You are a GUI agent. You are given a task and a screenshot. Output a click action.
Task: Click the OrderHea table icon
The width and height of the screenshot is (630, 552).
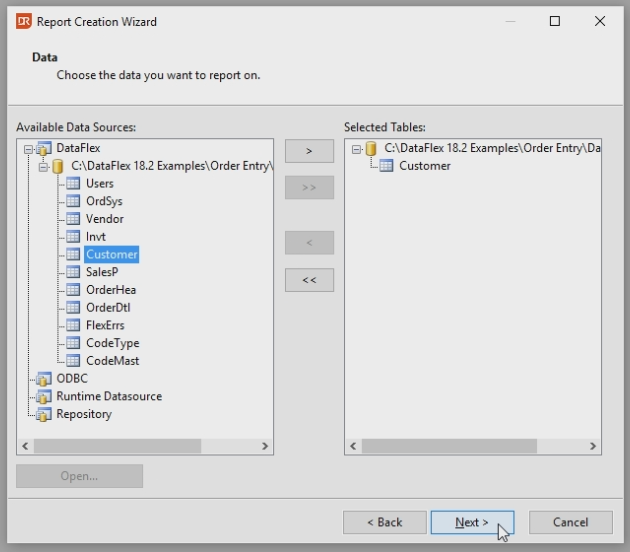tap(72, 290)
